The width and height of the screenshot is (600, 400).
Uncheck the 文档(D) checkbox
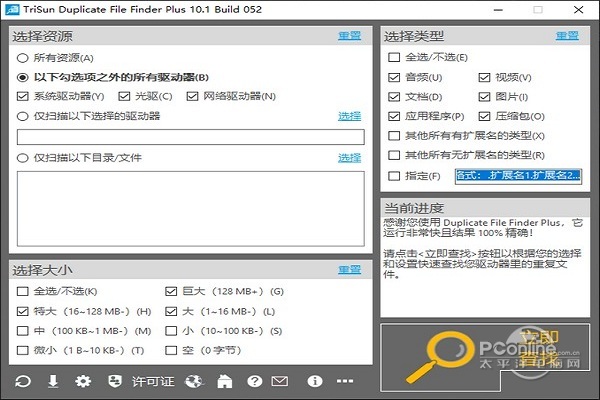pyautogui.click(x=394, y=96)
